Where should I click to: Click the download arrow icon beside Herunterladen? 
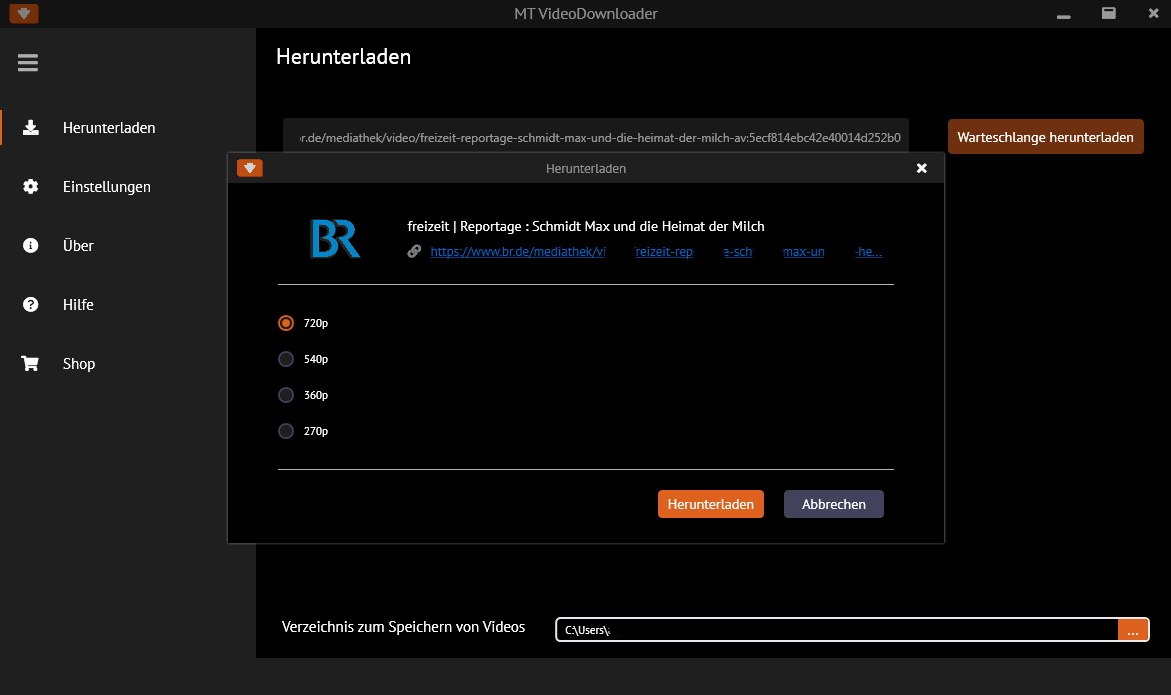31,128
